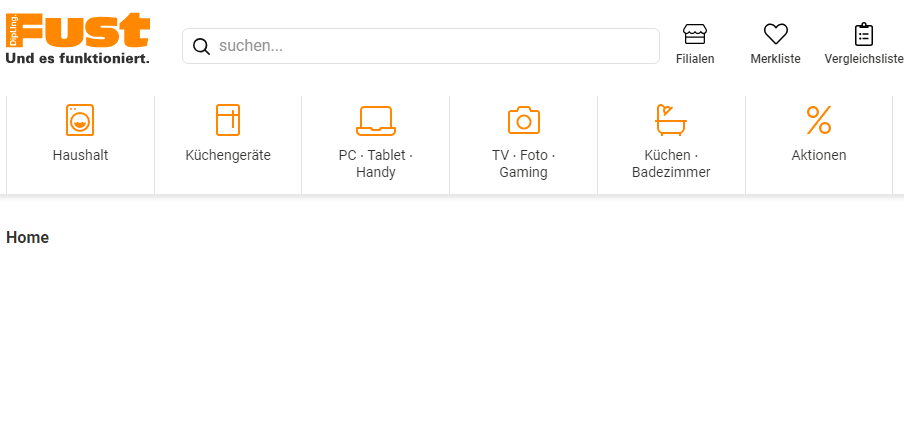Viewport: 904px width, 439px height.
Task: Click the Fust logo
Action: 78,40
